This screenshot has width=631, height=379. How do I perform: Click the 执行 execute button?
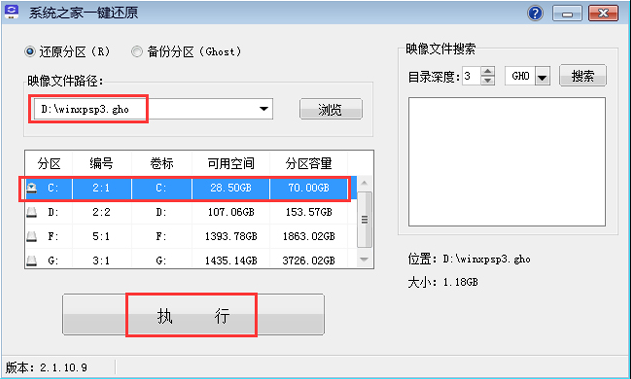pyautogui.click(x=194, y=315)
